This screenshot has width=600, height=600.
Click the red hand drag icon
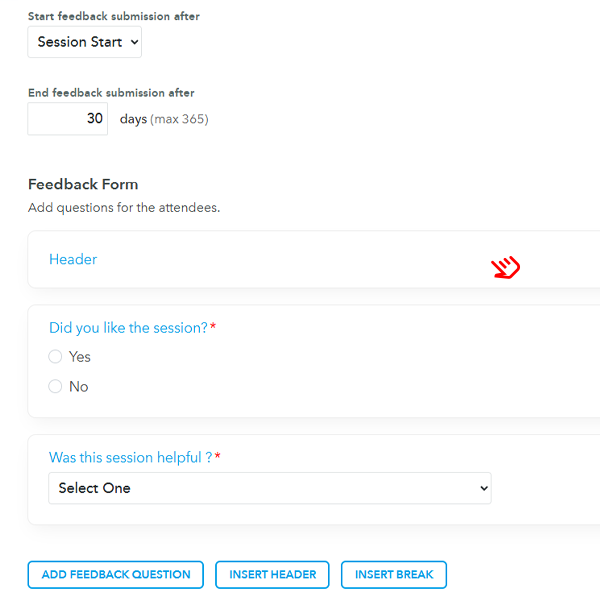pyautogui.click(x=505, y=267)
